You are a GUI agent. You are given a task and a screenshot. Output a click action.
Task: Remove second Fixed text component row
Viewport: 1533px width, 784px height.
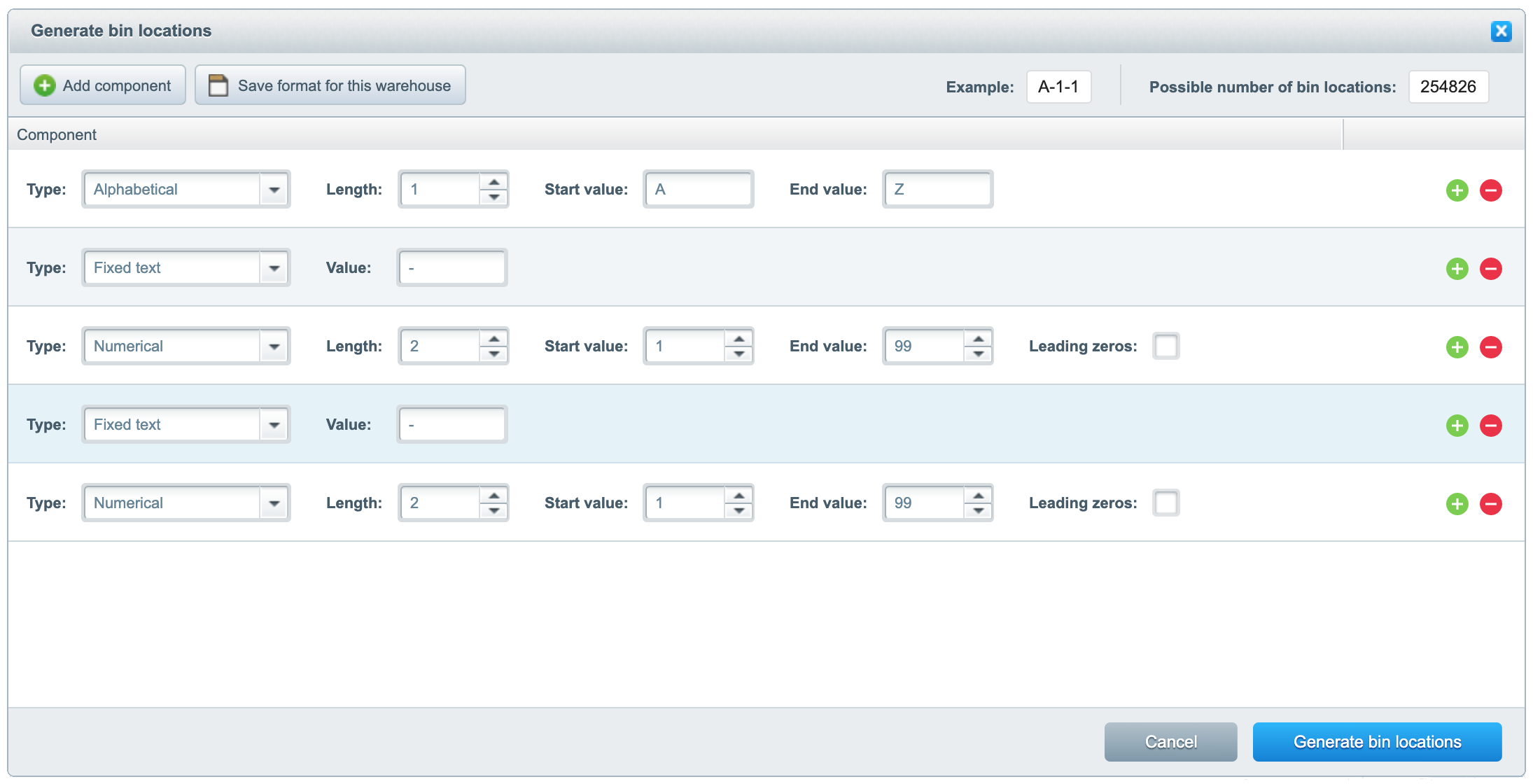point(1490,426)
